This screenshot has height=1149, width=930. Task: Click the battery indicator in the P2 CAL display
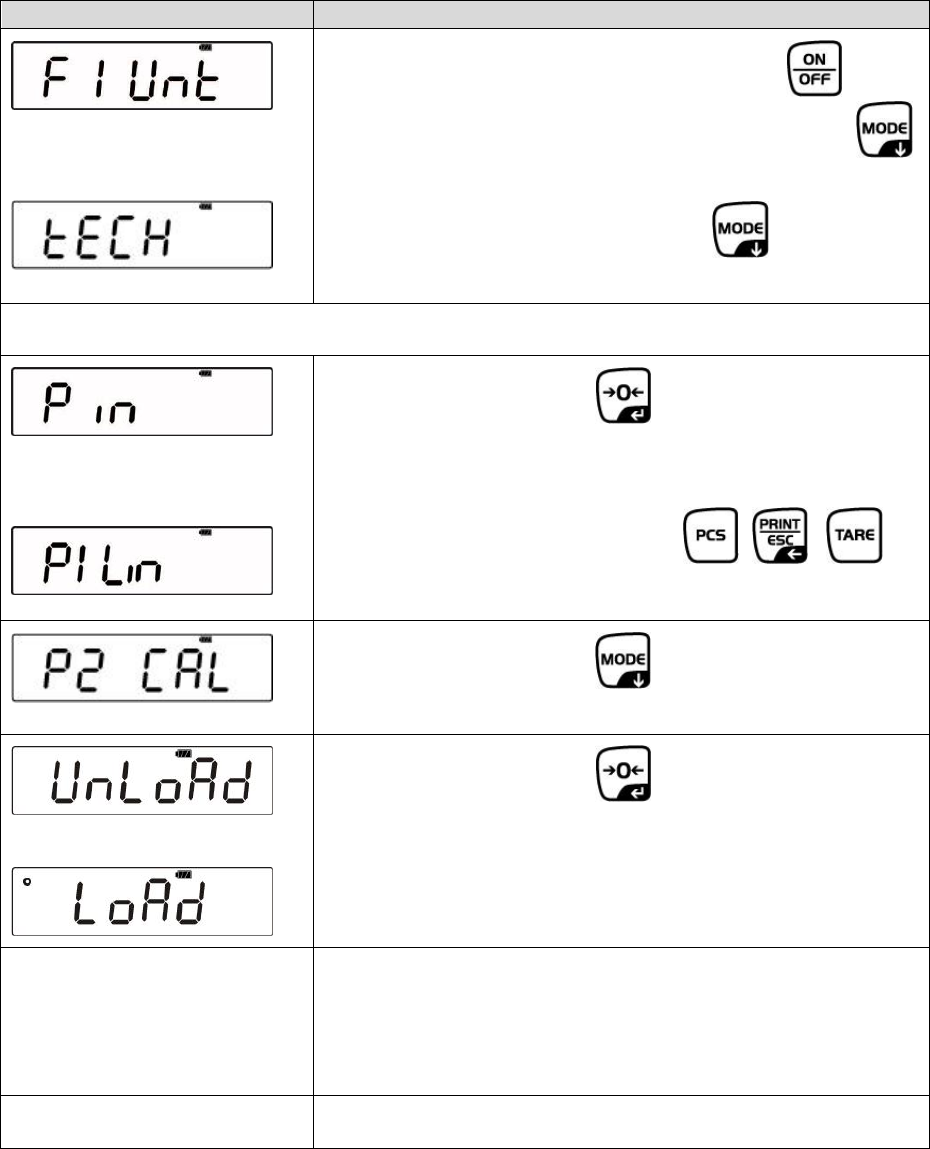207,638
